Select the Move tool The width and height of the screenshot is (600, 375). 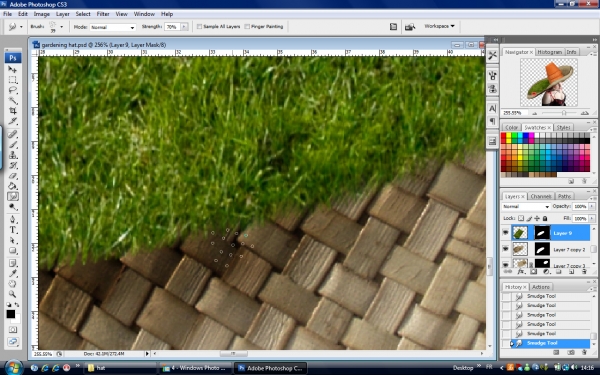(x=13, y=69)
